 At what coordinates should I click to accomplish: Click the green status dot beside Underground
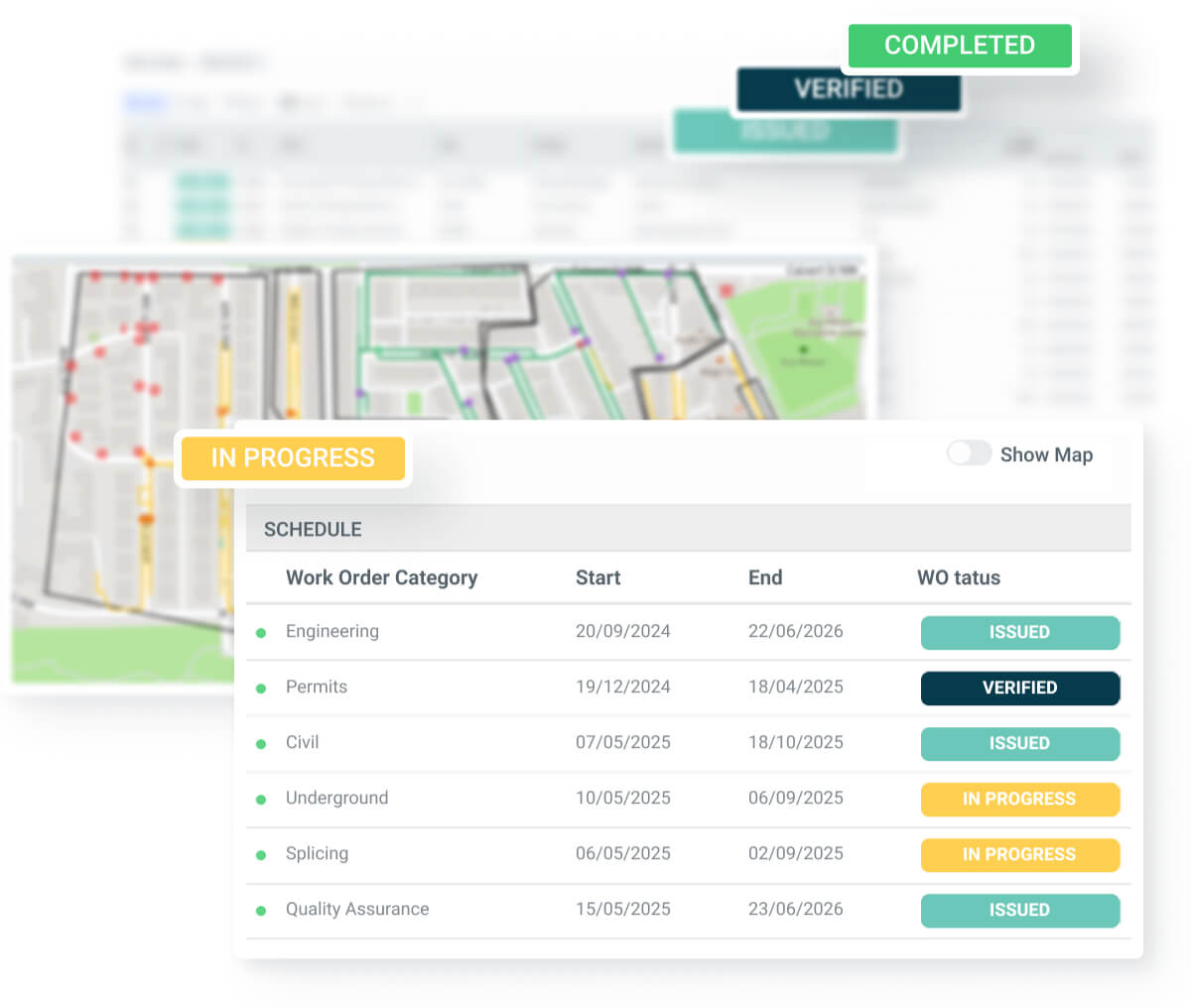(x=261, y=800)
